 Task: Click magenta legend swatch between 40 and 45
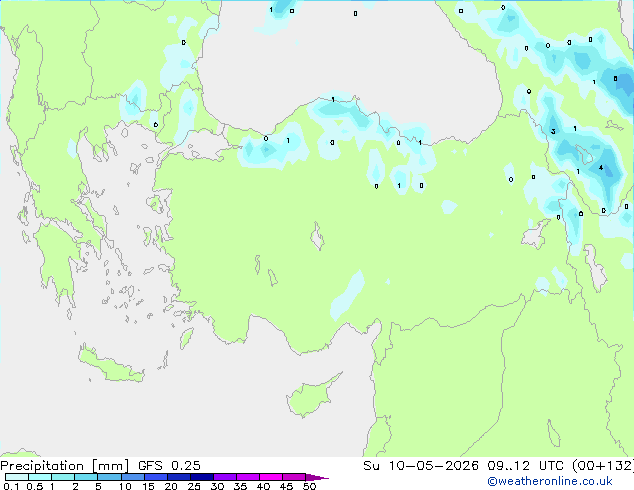click(x=271, y=477)
